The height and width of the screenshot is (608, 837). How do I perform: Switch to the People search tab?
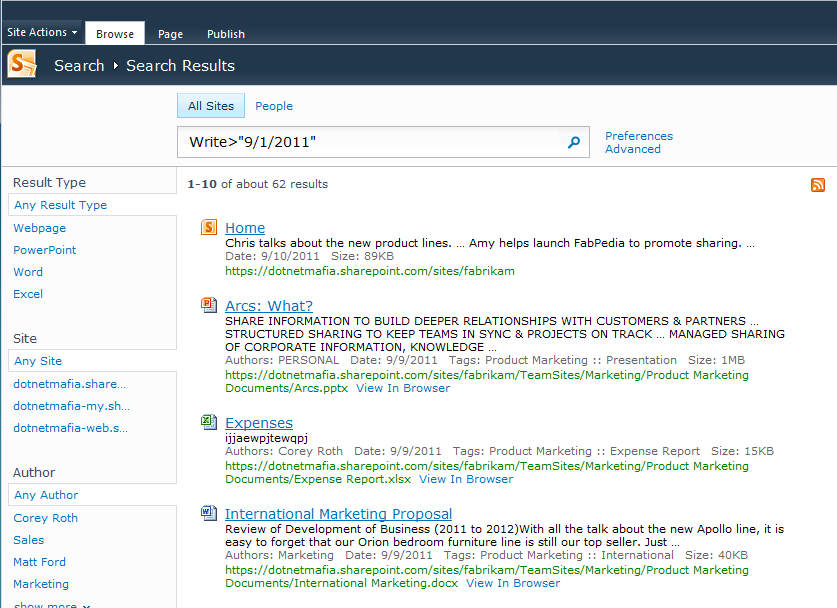tap(274, 106)
